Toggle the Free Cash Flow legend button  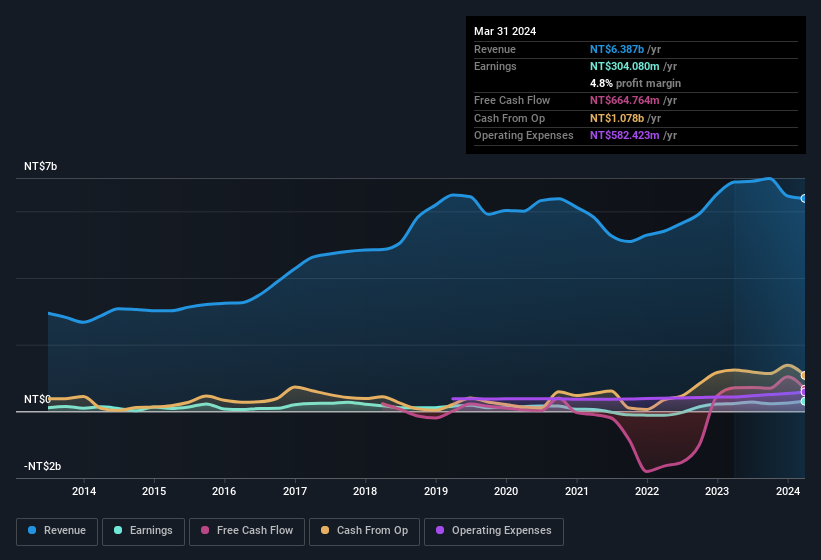click(247, 531)
